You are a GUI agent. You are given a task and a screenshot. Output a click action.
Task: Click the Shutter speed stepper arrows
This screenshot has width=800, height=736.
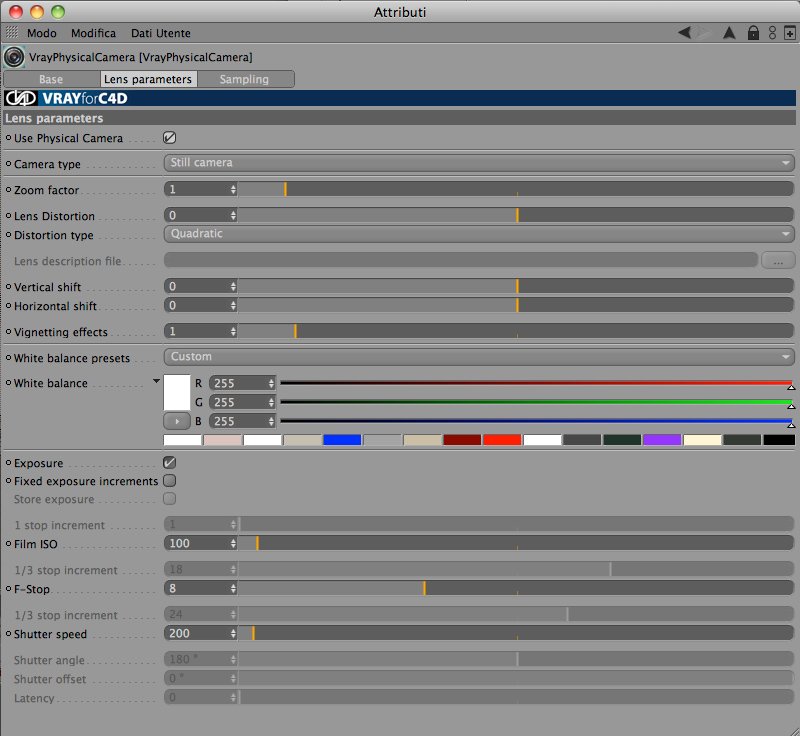(x=233, y=633)
